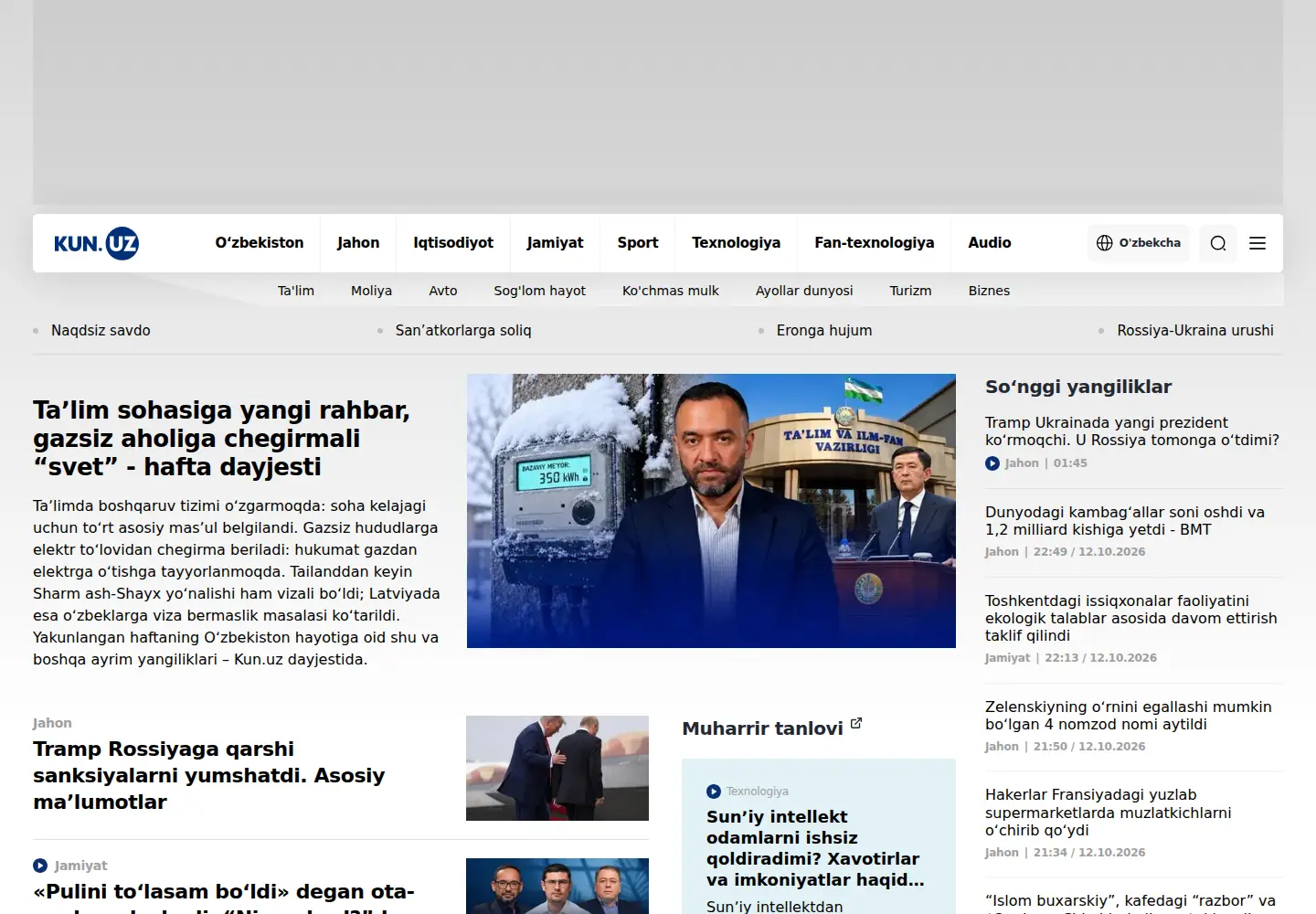Open Hakerlar Fransiyadagi supermarketlarda news item
This screenshot has width=1316, height=914.
1109,813
